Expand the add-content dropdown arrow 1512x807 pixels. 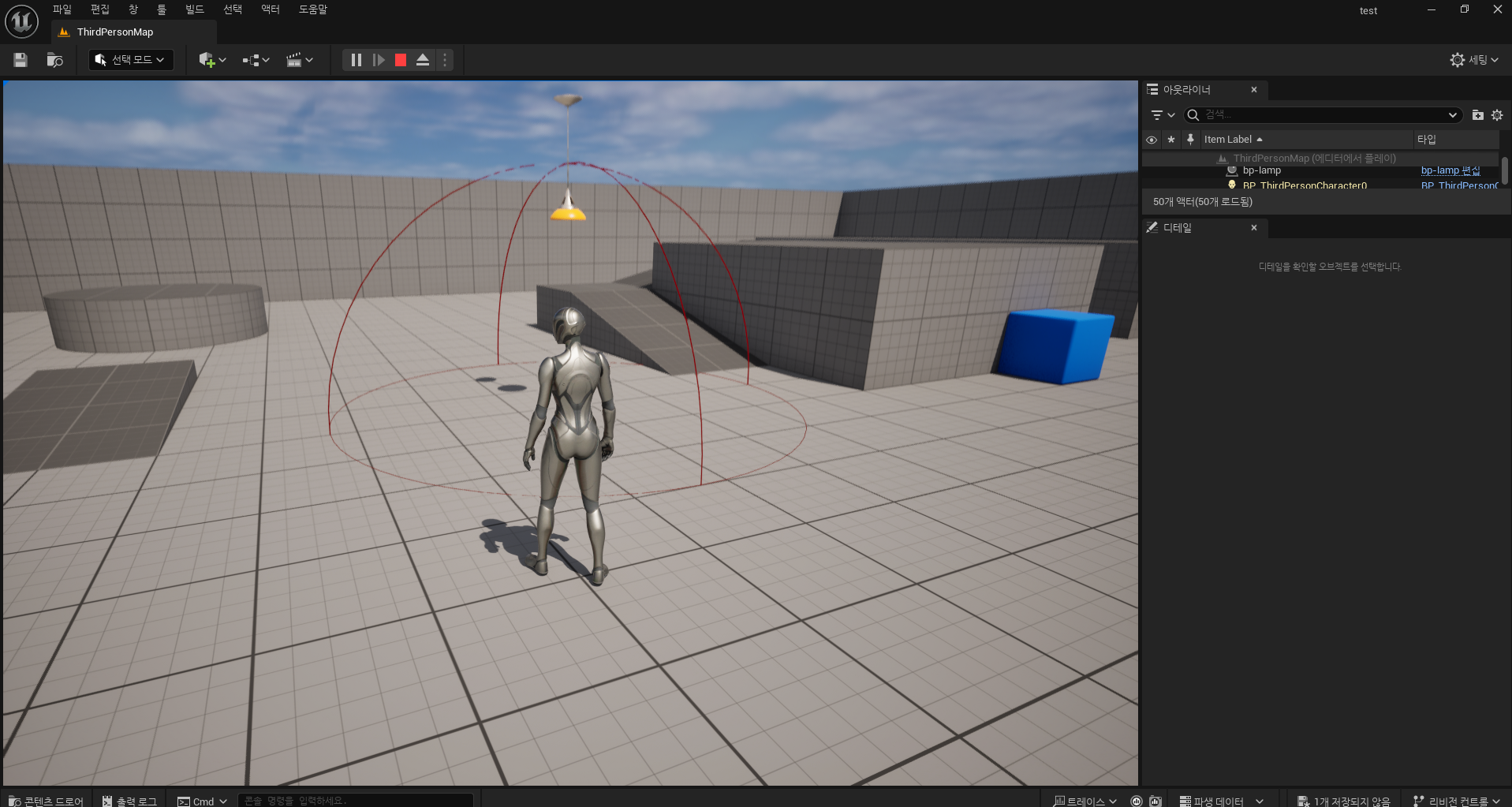[223, 60]
